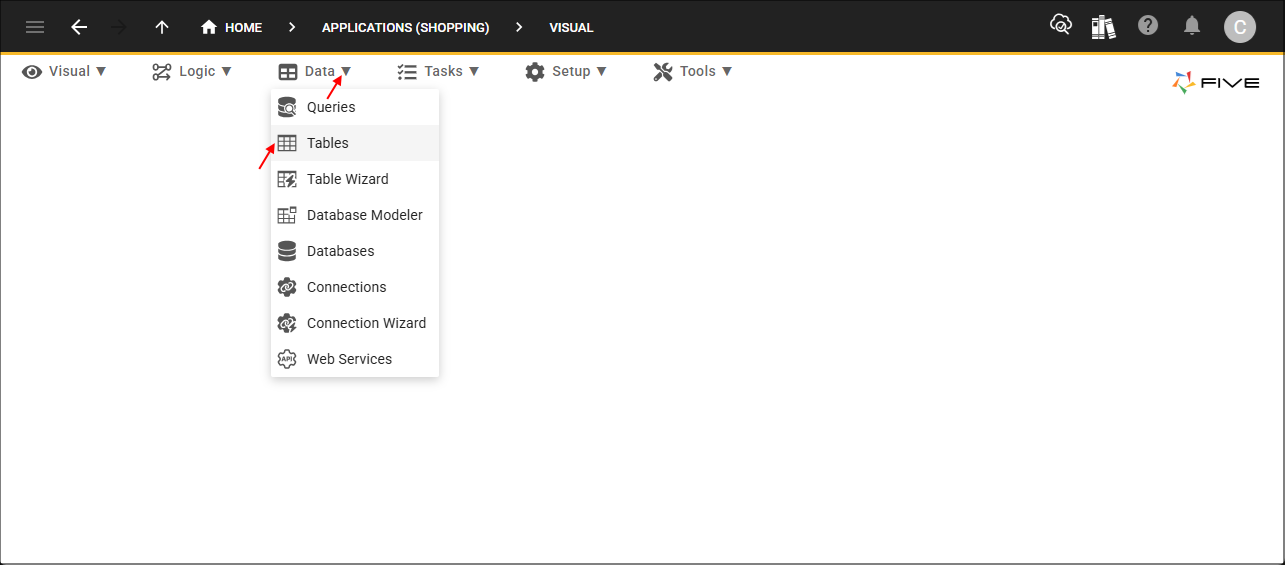Open help via question mark icon
The height and width of the screenshot is (565, 1285).
click(1148, 26)
